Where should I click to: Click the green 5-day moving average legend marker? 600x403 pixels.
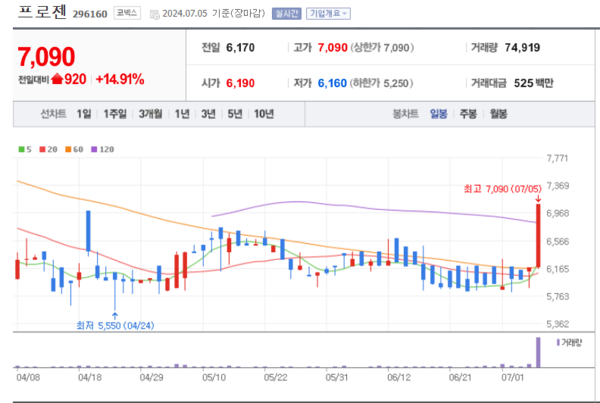point(22,149)
